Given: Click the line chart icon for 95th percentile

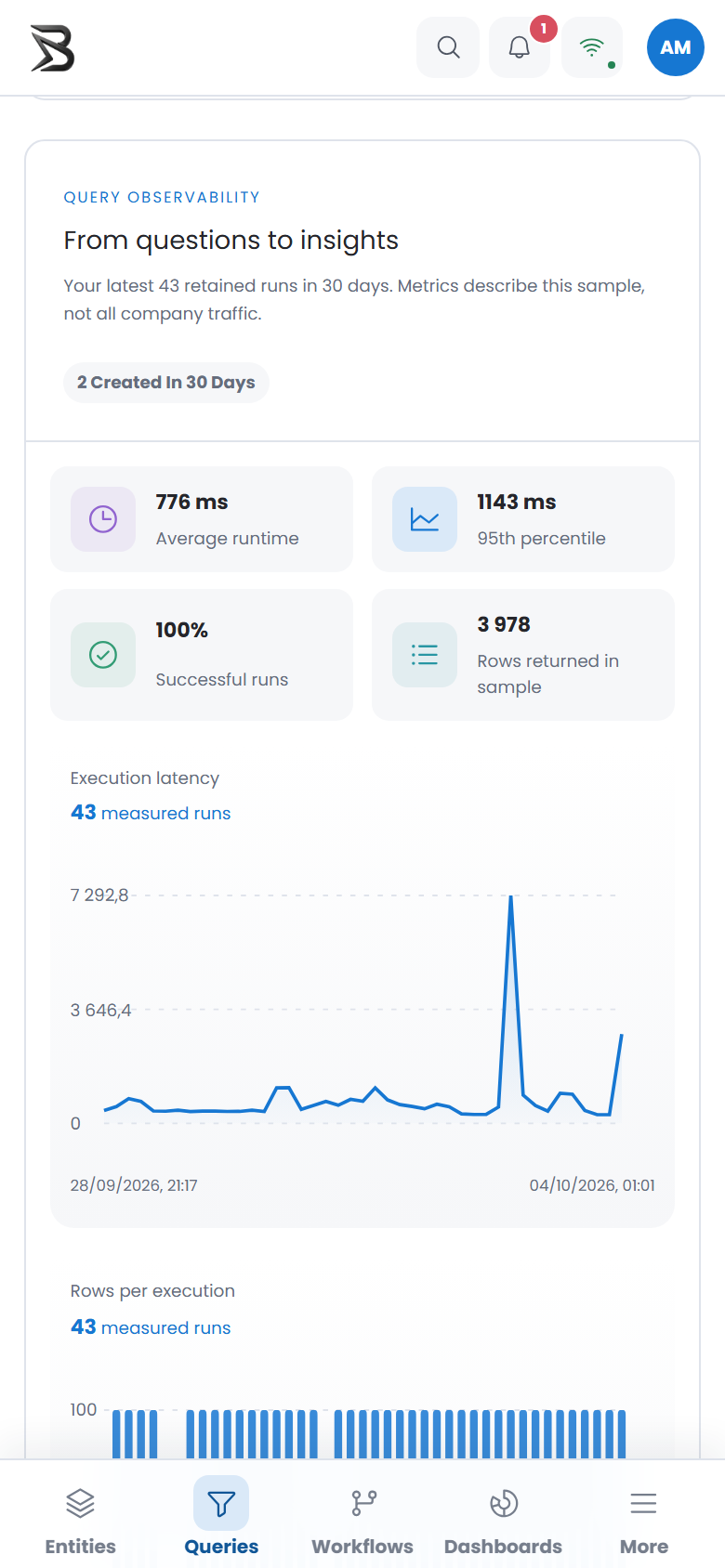Looking at the screenshot, I should click(425, 519).
